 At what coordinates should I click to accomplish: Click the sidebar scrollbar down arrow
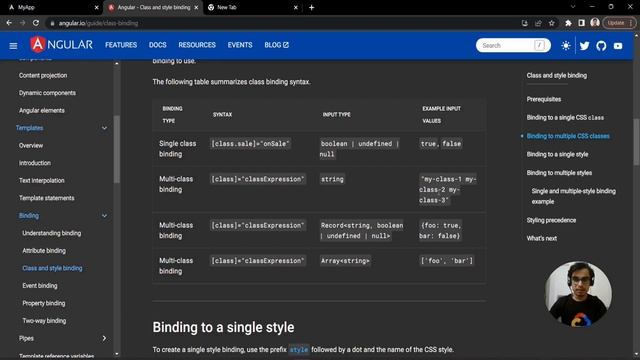(x=117, y=354)
